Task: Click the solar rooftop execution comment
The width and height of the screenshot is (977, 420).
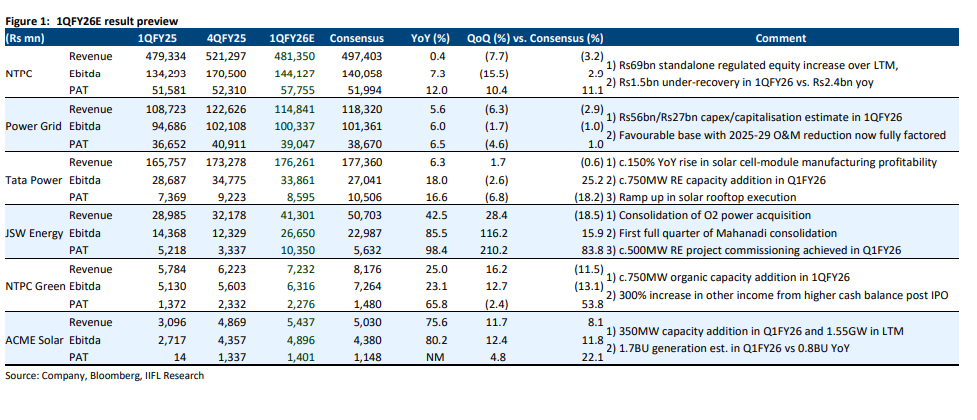Action: pyautogui.click(x=702, y=197)
